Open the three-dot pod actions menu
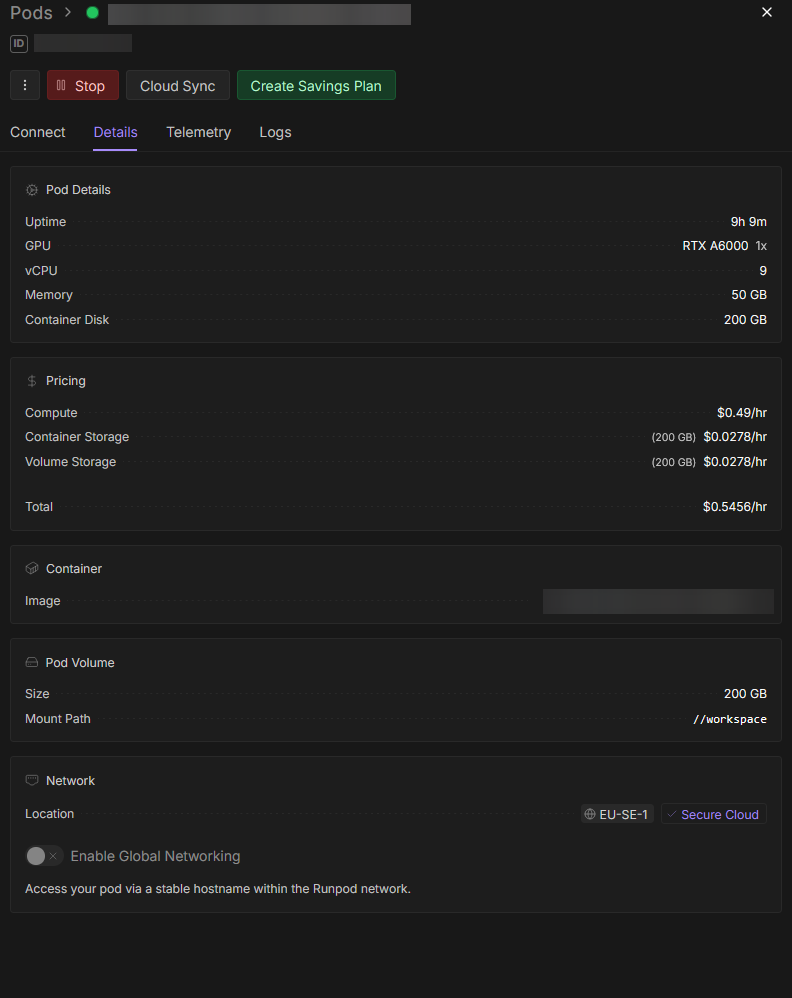 [25, 85]
